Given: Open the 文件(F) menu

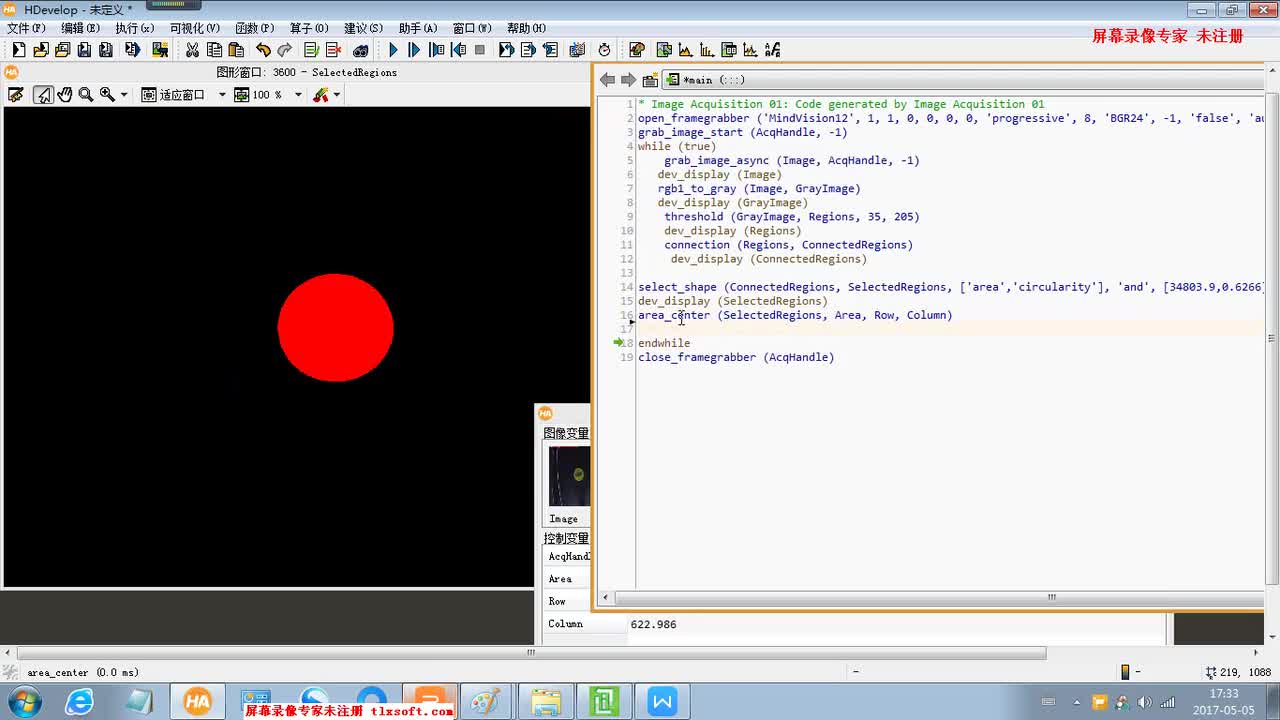Looking at the screenshot, I should coord(26,28).
